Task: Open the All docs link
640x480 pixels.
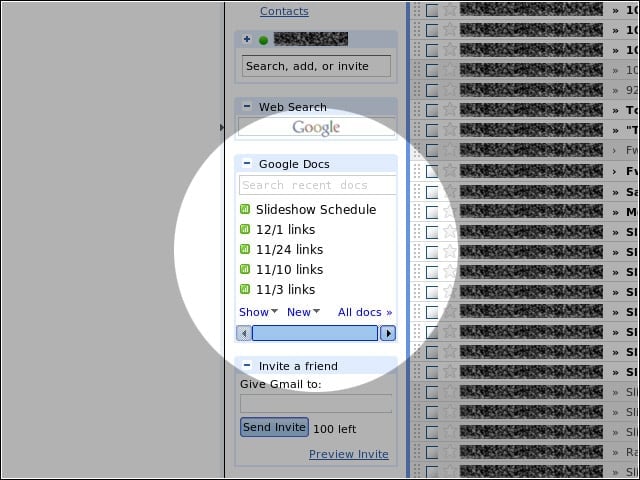Action: coord(365,312)
